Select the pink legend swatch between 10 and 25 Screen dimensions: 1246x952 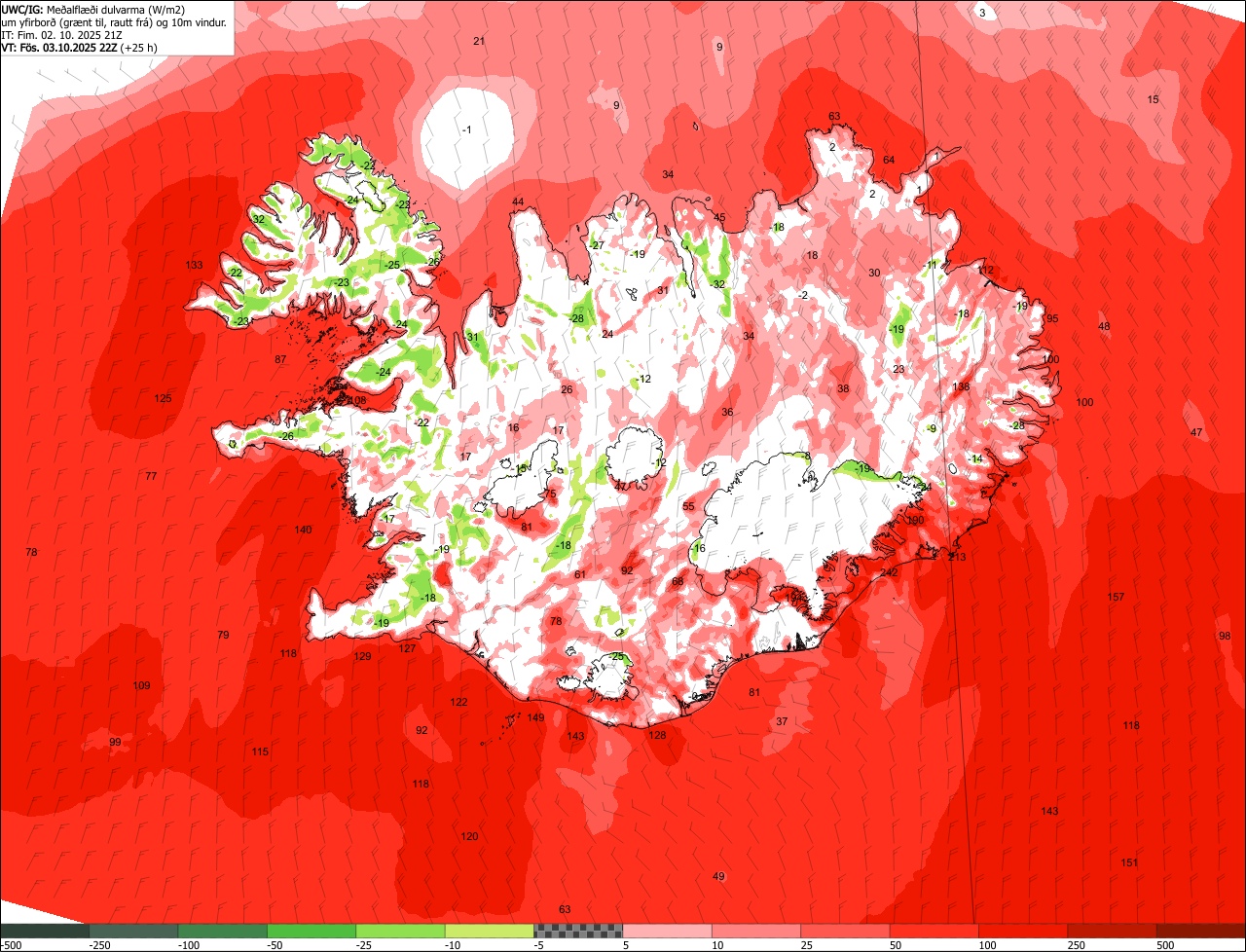(756, 931)
